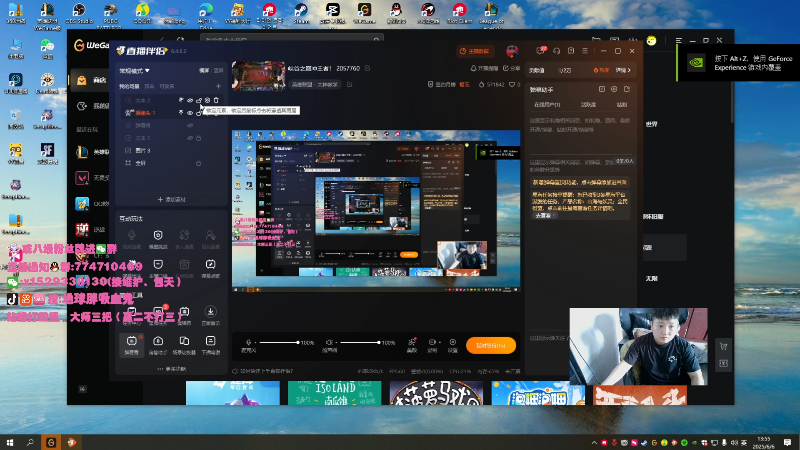Viewport: 800px width, 450px height.
Task: Switch to the rightmost tab in danmaku assistant
Action: point(622,105)
